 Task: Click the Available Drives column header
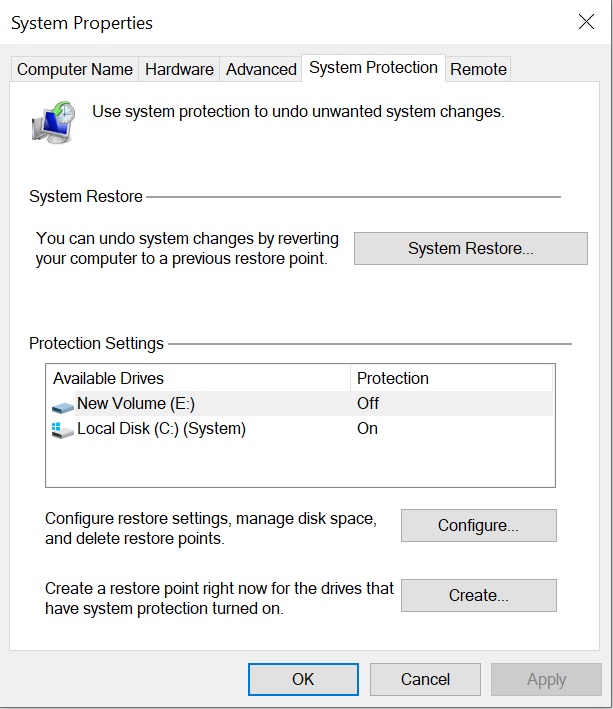tap(108, 378)
